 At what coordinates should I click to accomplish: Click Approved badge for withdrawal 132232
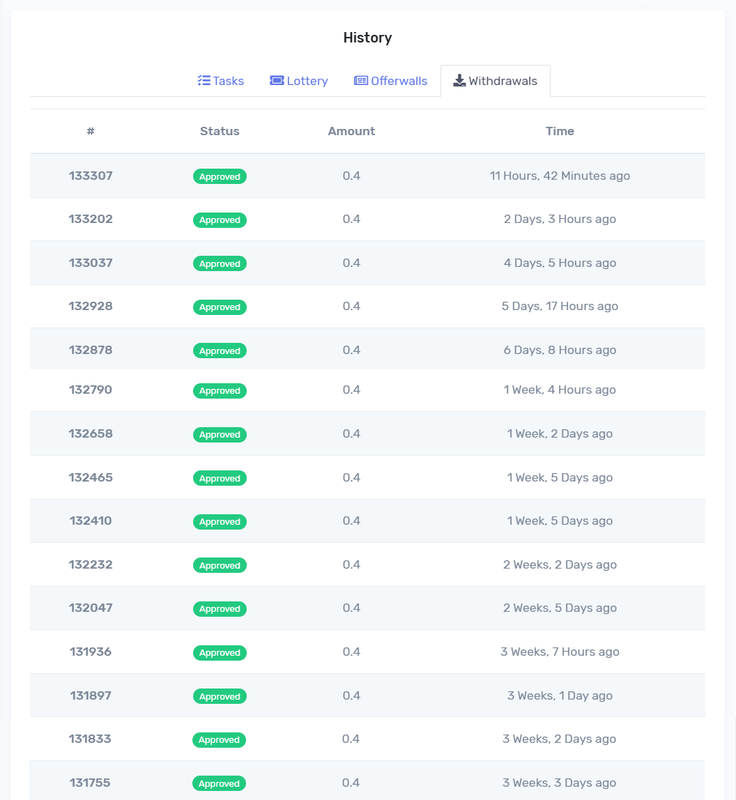(x=219, y=565)
